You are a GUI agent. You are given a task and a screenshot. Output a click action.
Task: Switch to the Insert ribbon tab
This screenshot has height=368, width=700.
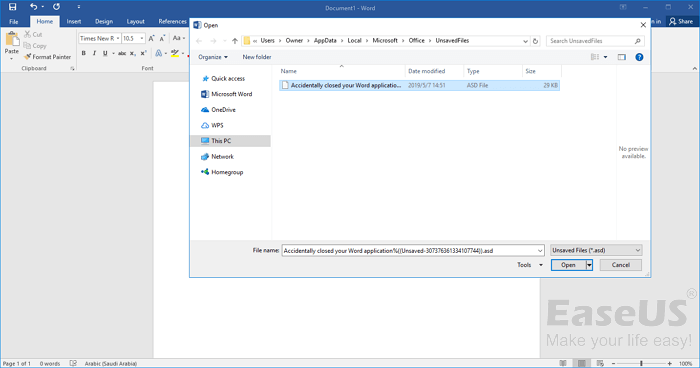coord(74,21)
